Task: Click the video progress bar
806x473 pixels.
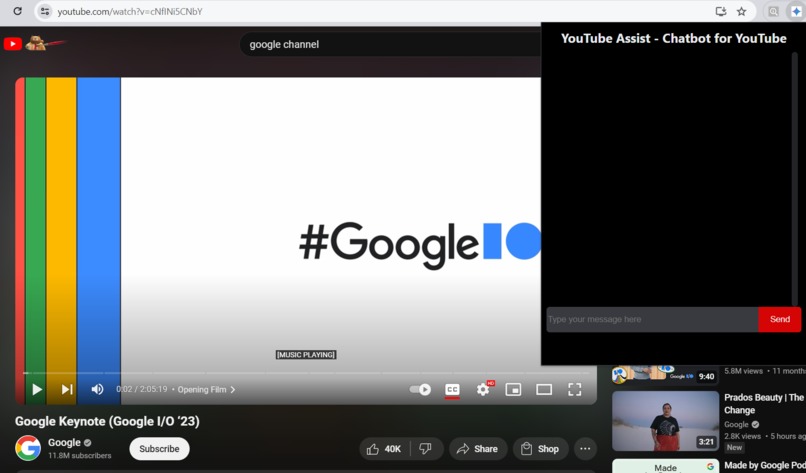Action: click(x=306, y=373)
